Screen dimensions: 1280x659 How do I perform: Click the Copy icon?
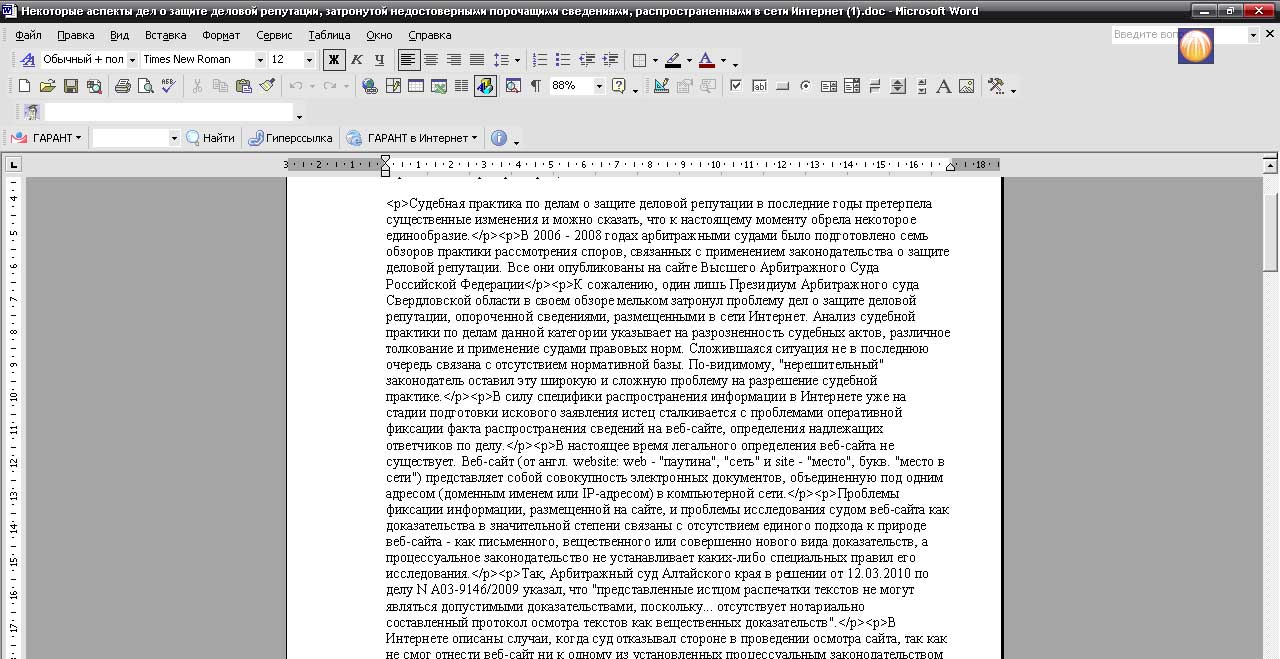220,86
